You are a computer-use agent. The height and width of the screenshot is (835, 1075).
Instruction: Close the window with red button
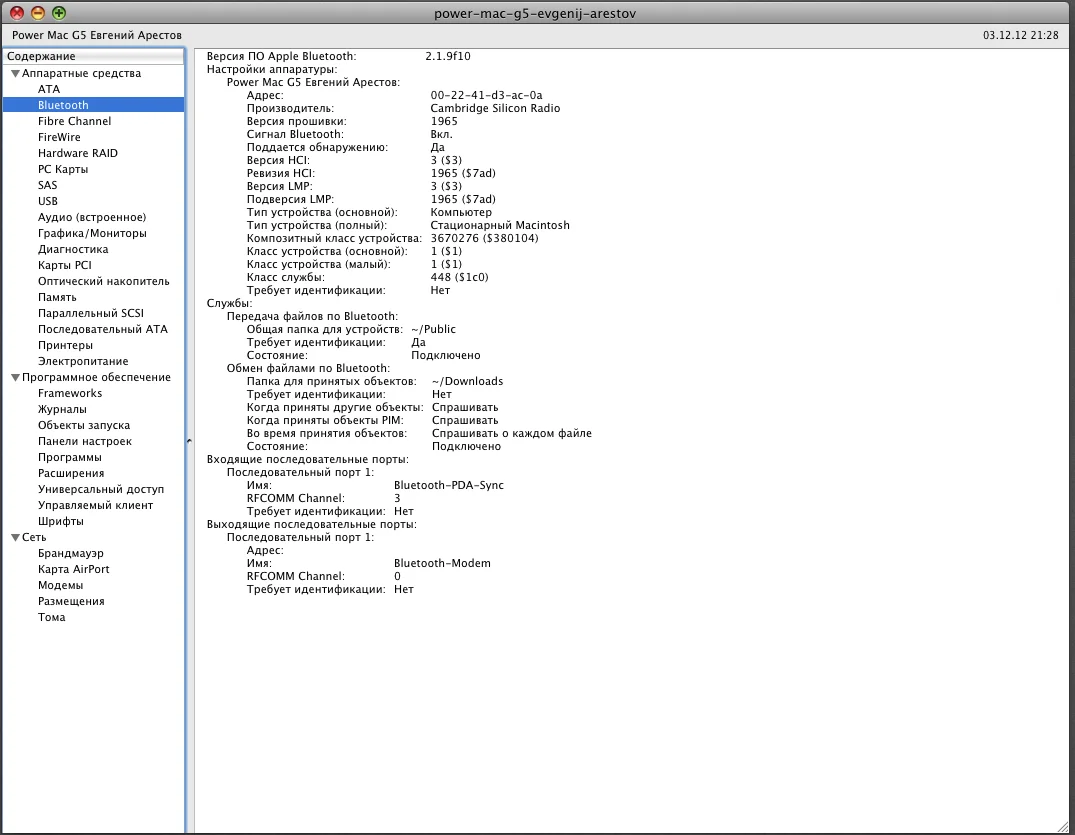point(16,12)
